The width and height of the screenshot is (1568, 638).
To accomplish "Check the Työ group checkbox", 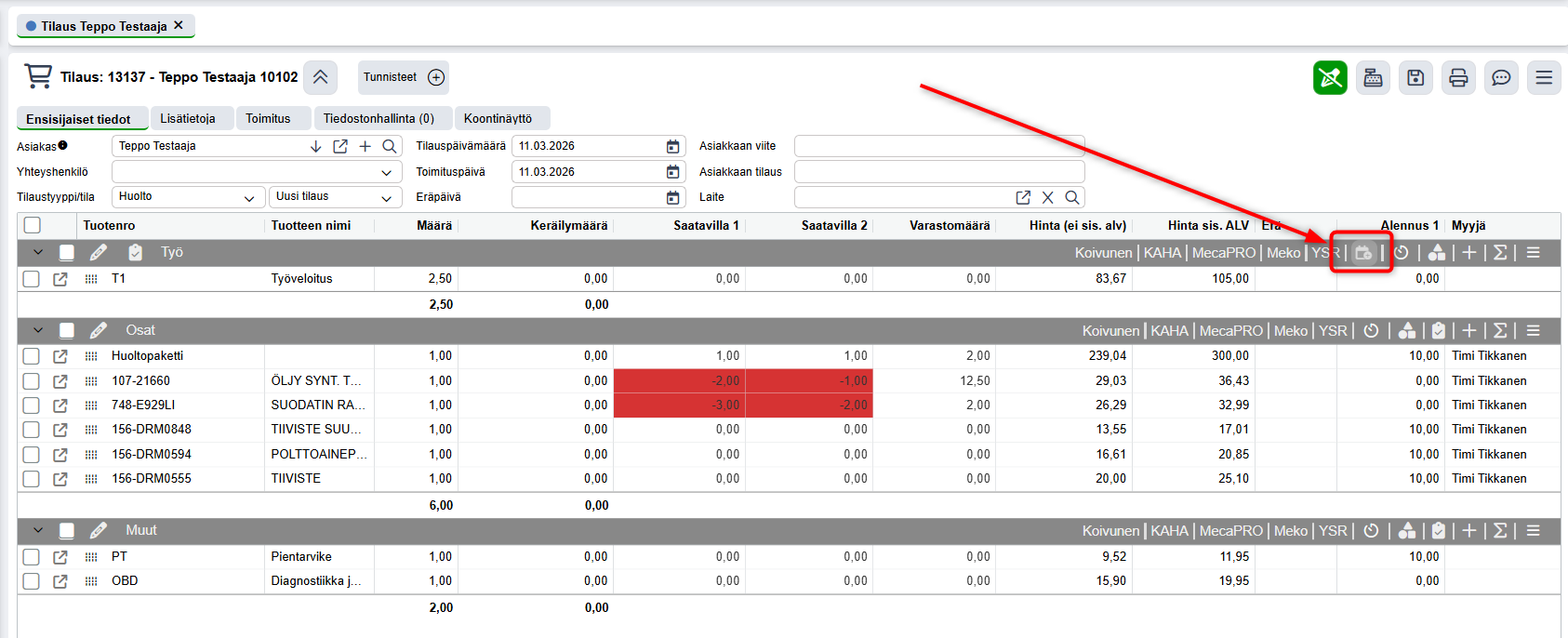I will tap(67, 252).
